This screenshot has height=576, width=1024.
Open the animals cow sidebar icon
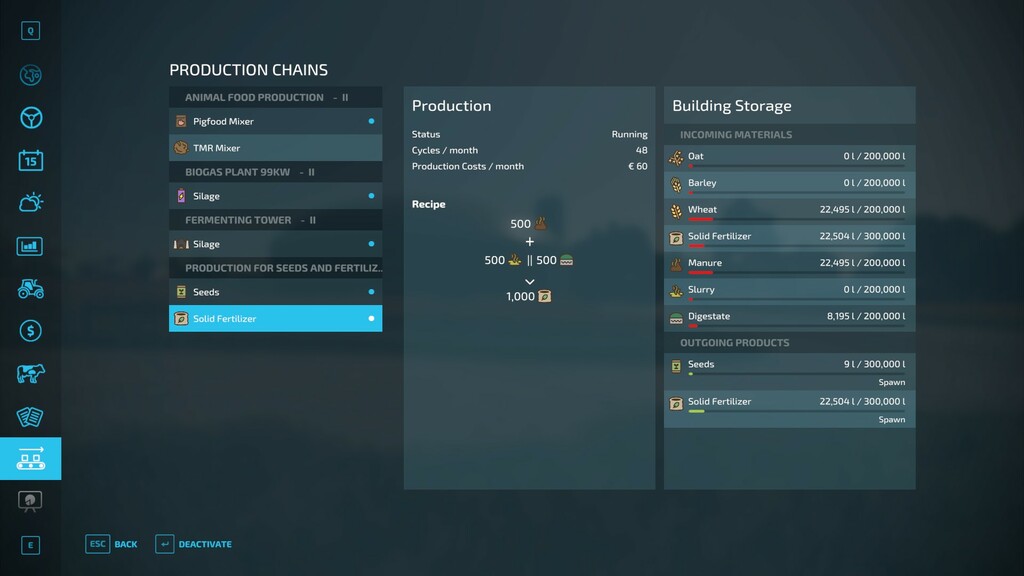(31, 374)
